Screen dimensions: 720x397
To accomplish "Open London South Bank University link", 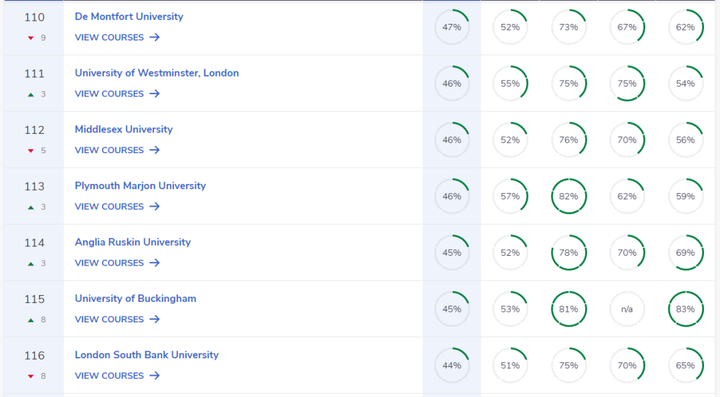I will (146, 355).
